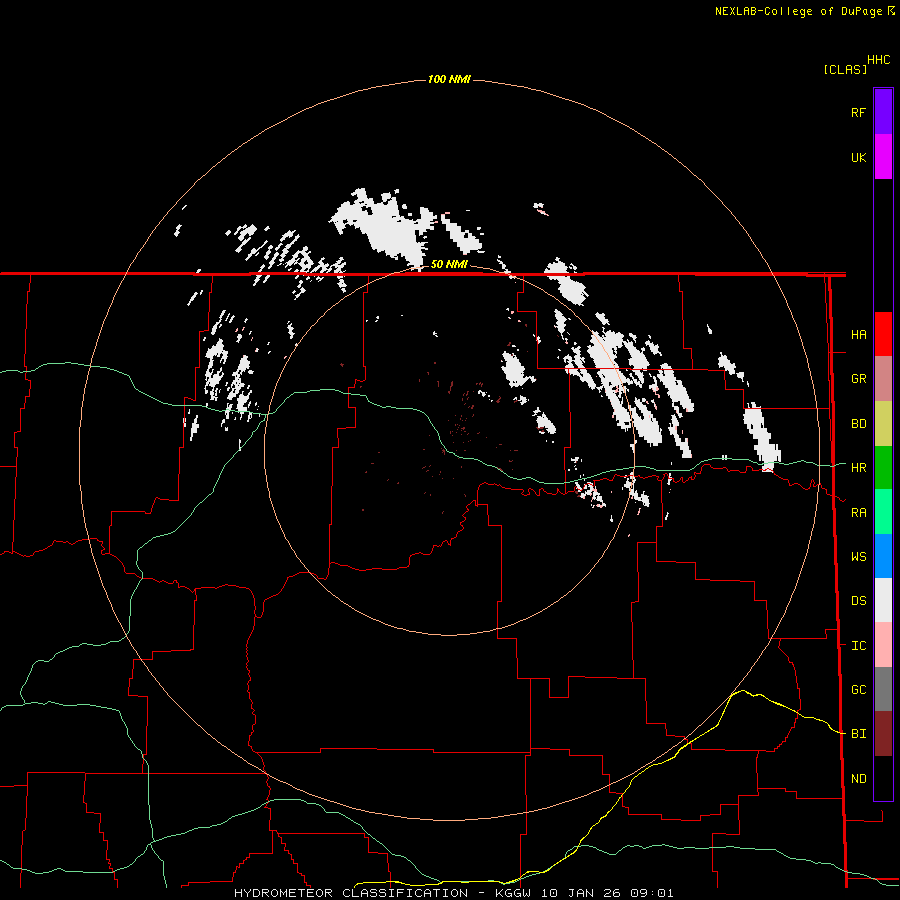Click the RF legend label
The image size is (900, 900).
pos(858,112)
